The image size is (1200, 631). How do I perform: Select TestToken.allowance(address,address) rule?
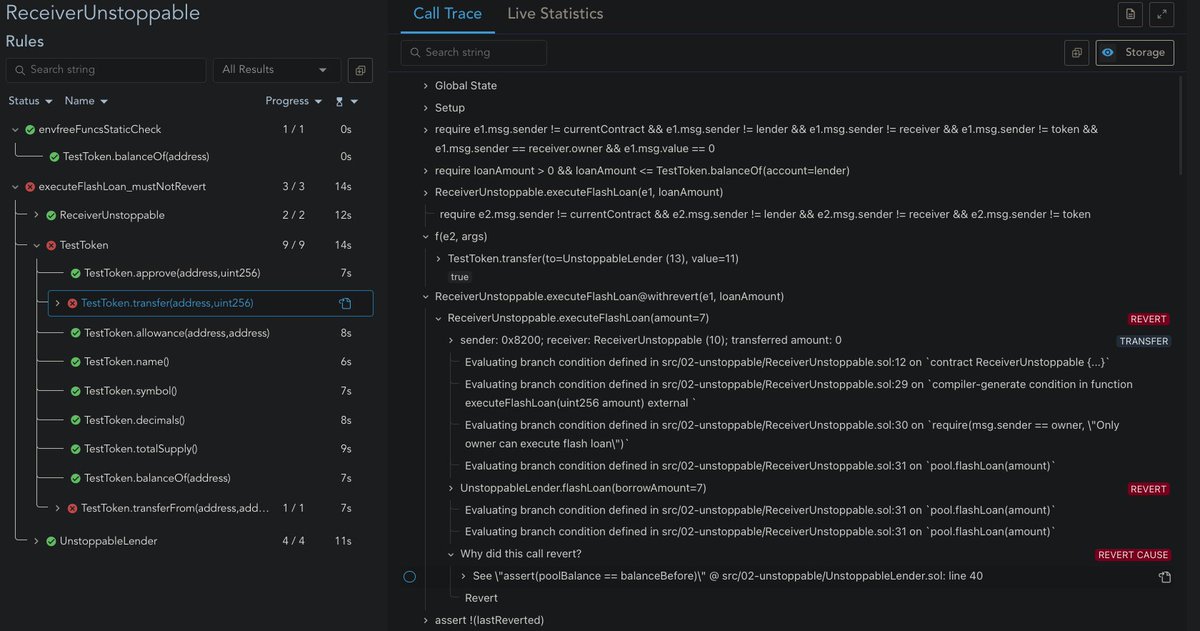(177, 333)
